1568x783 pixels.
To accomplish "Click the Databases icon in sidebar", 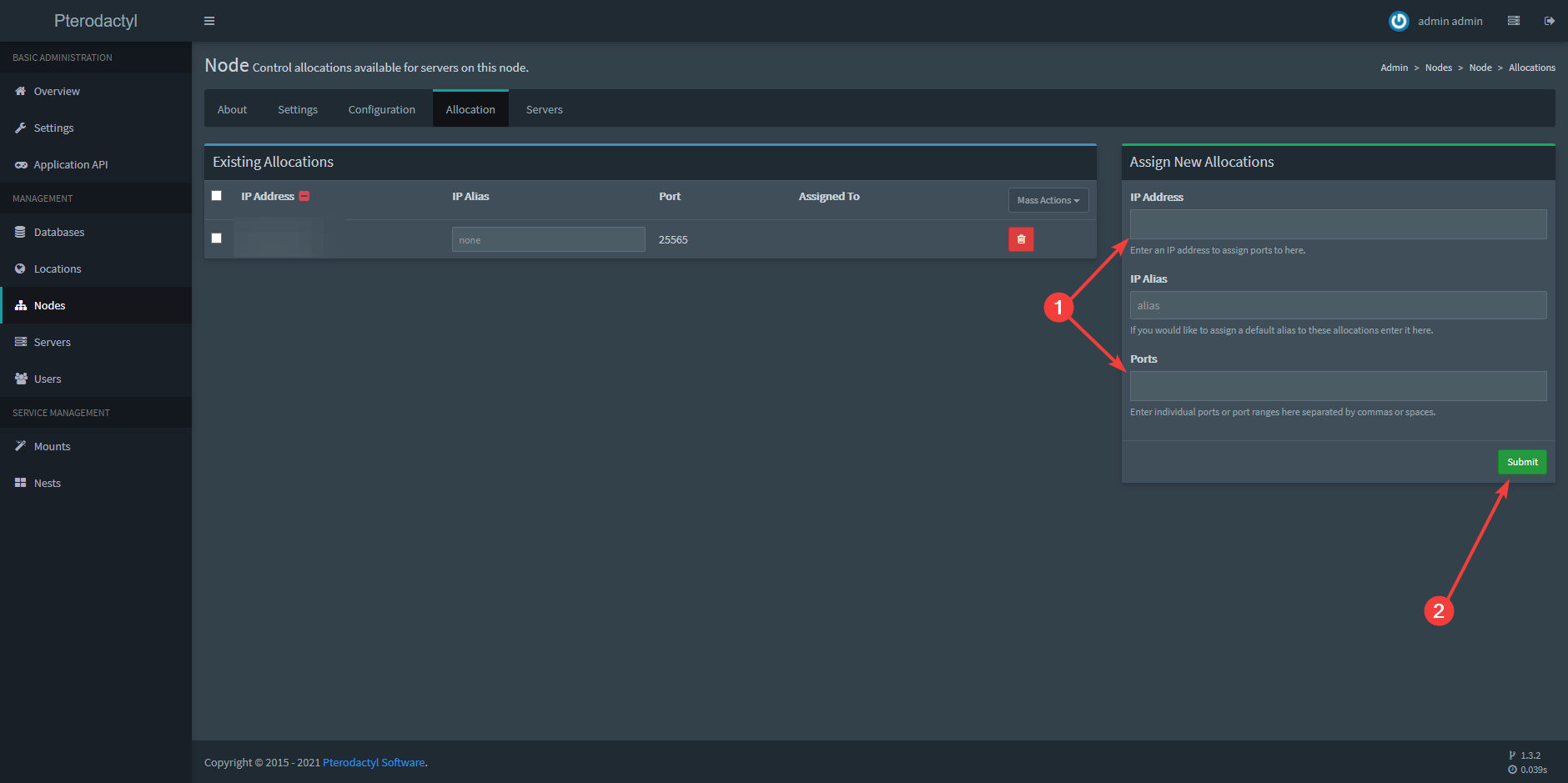I will click(x=20, y=232).
